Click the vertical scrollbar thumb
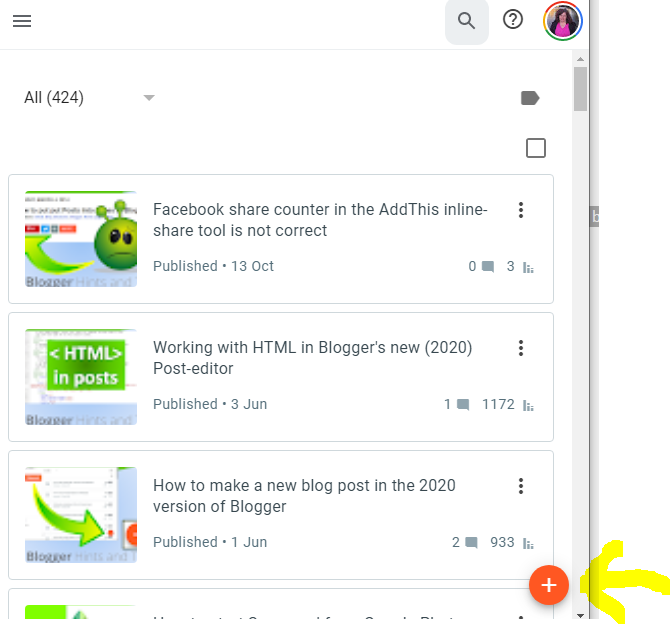Image resolution: width=670 pixels, height=624 pixels. click(x=580, y=89)
